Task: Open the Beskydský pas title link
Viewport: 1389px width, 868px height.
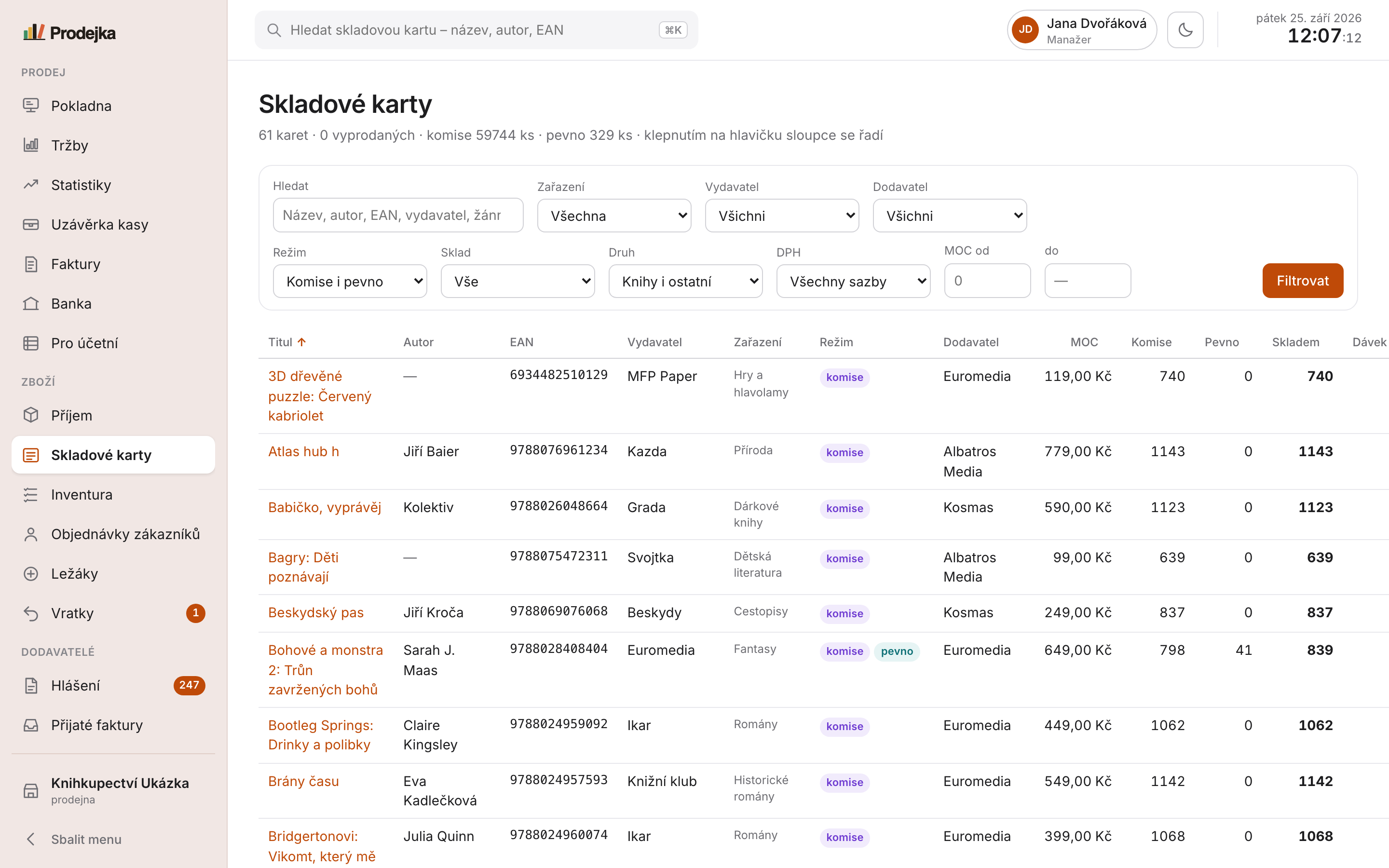Action: (x=316, y=612)
